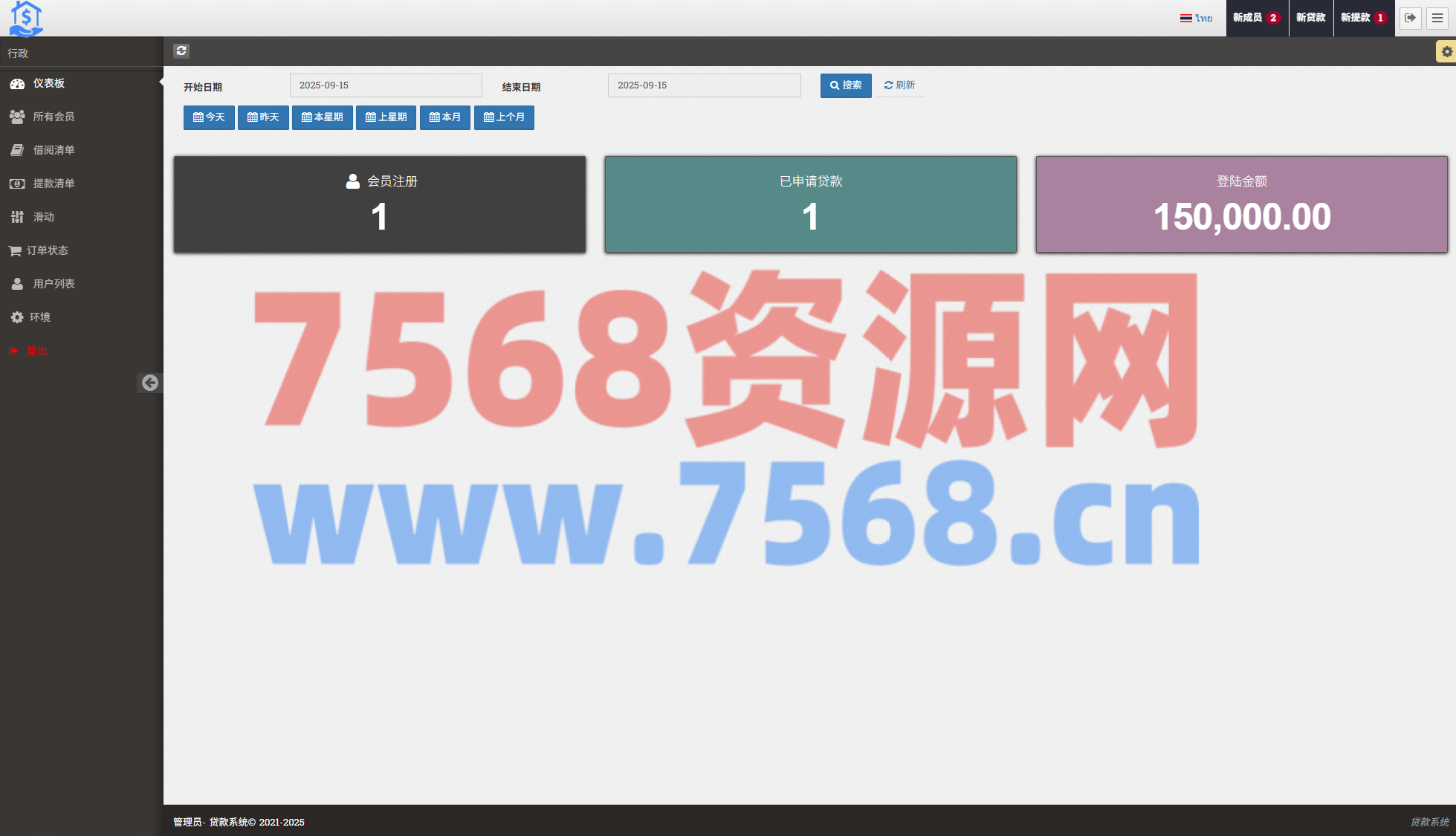Image resolution: width=1456 pixels, height=836 pixels.
Task: Open 新贷款 notifications
Action: pyautogui.click(x=1310, y=18)
